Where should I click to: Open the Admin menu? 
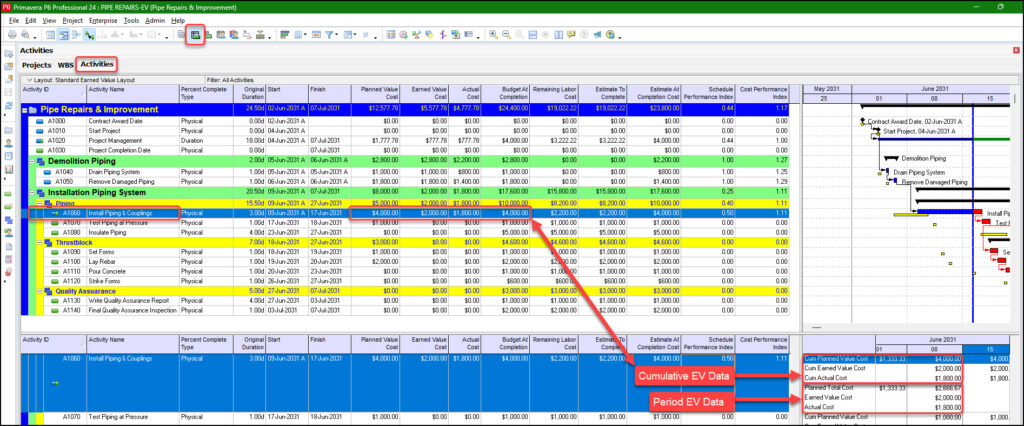pyautogui.click(x=155, y=21)
